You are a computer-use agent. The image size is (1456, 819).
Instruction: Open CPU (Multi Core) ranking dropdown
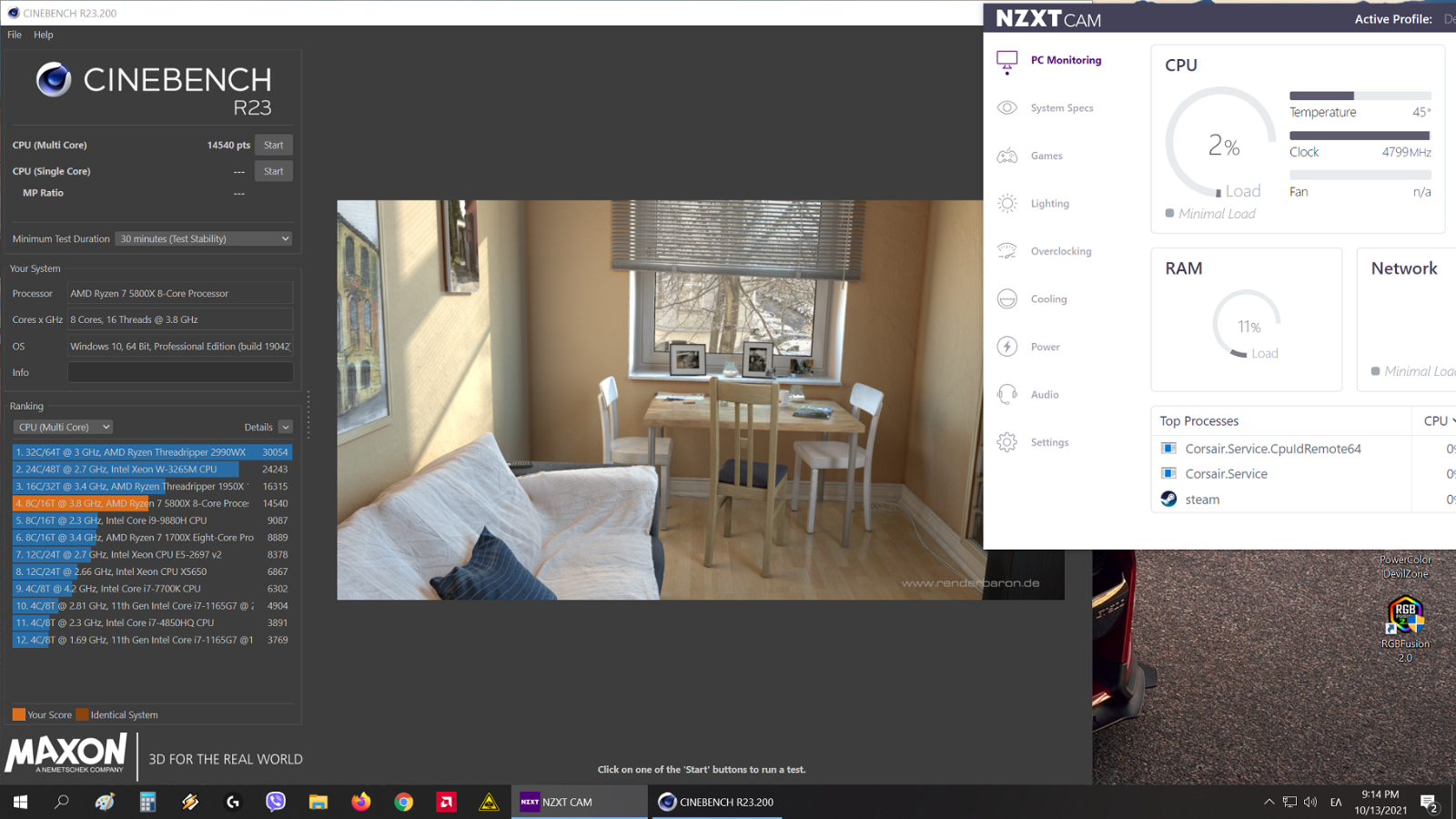point(63,427)
